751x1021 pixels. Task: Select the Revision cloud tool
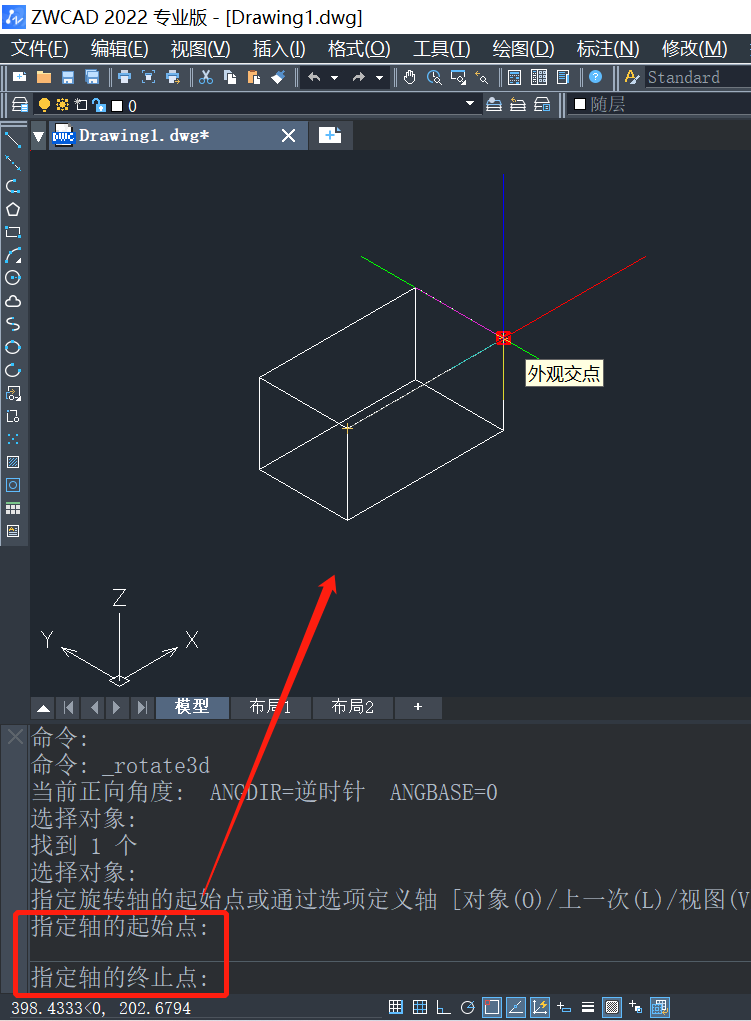point(13,301)
